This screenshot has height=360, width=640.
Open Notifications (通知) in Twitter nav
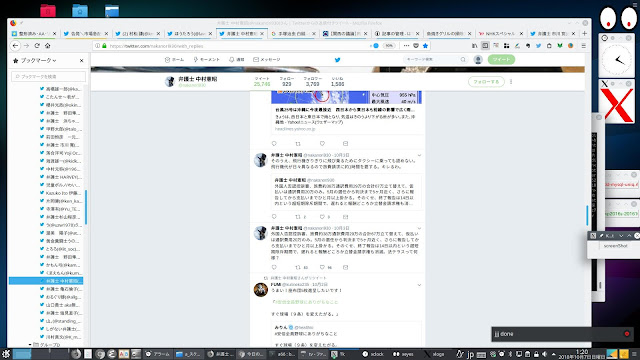tap(237, 60)
